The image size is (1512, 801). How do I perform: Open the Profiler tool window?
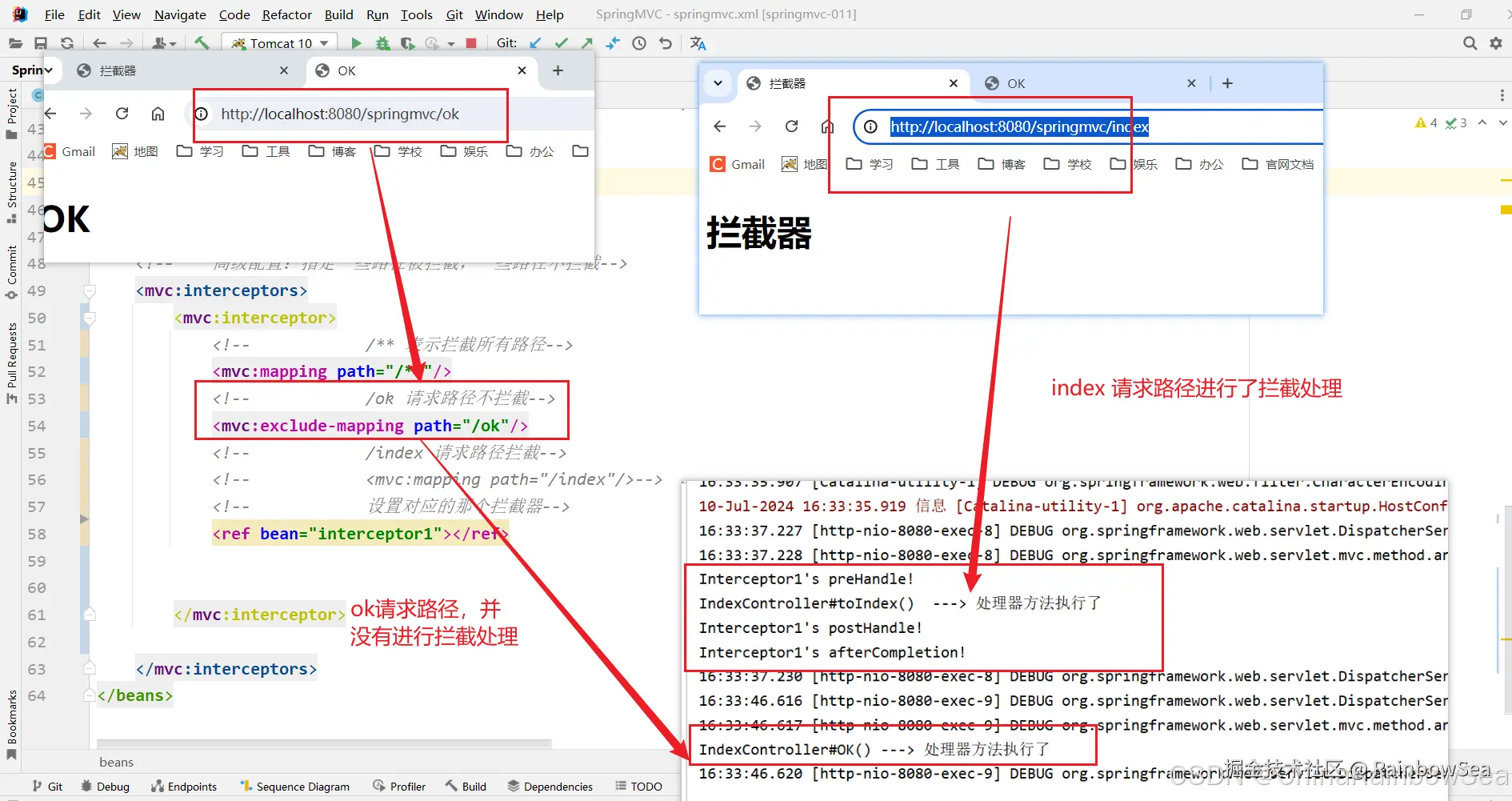click(x=399, y=786)
